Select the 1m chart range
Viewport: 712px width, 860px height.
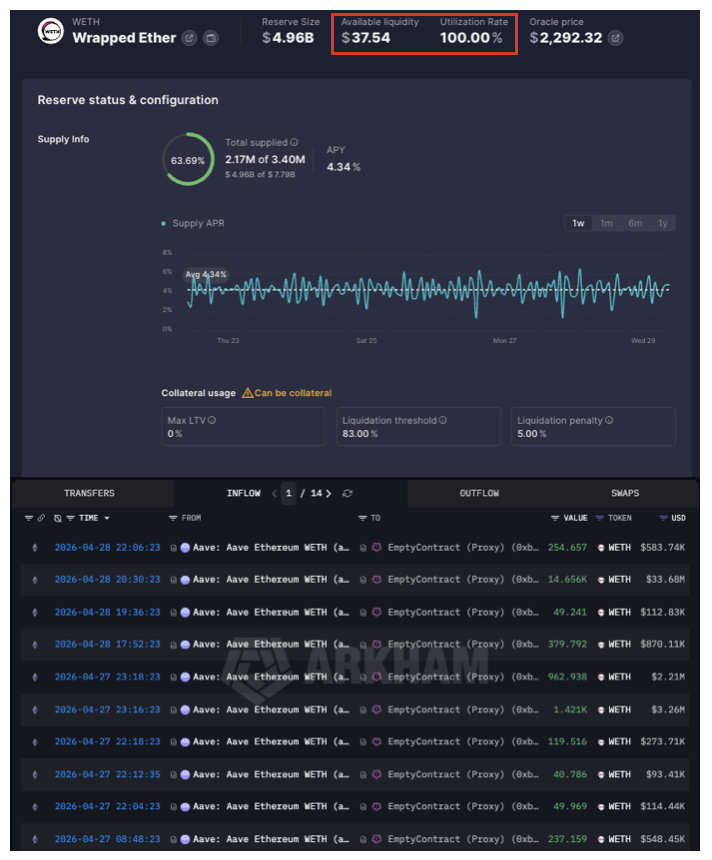[x=606, y=223]
